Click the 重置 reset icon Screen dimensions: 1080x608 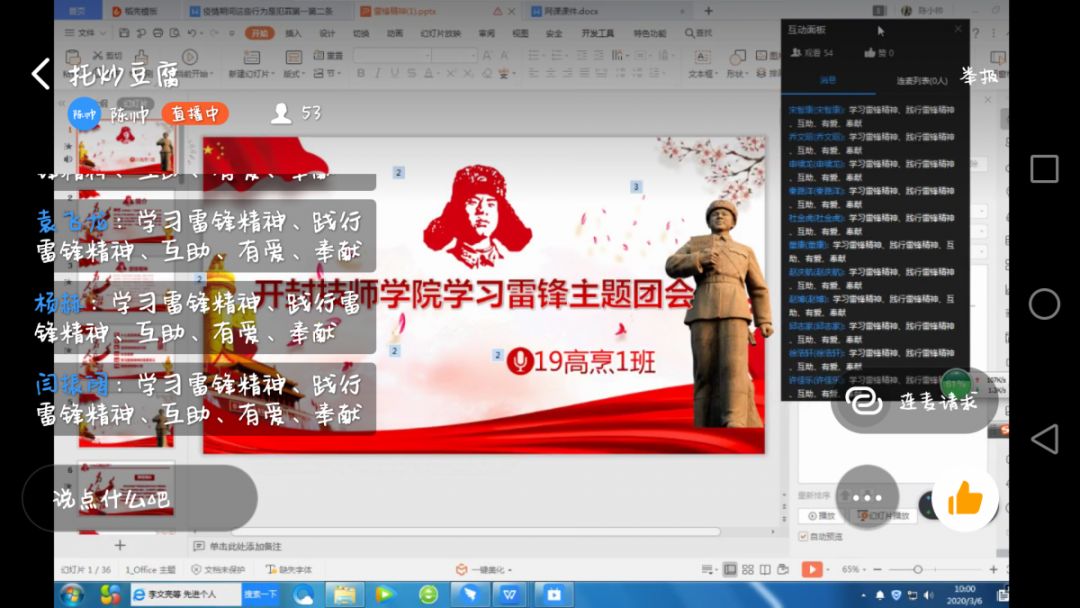click(319, 55)
